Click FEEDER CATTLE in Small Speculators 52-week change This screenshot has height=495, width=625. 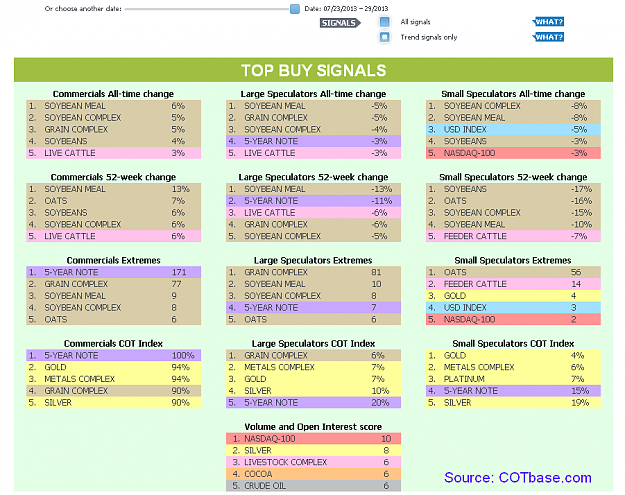click(513, 236)
